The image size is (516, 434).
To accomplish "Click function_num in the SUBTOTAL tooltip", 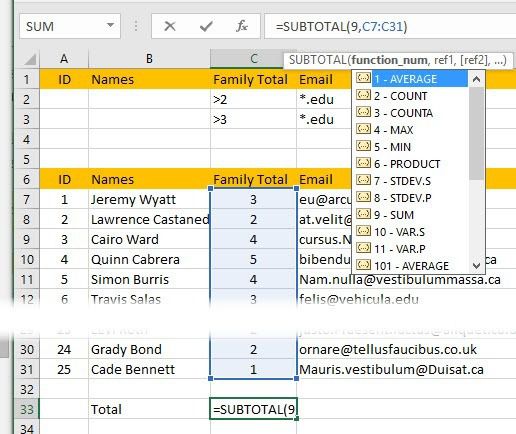I will pyautogui.click(x=389, y=60).
